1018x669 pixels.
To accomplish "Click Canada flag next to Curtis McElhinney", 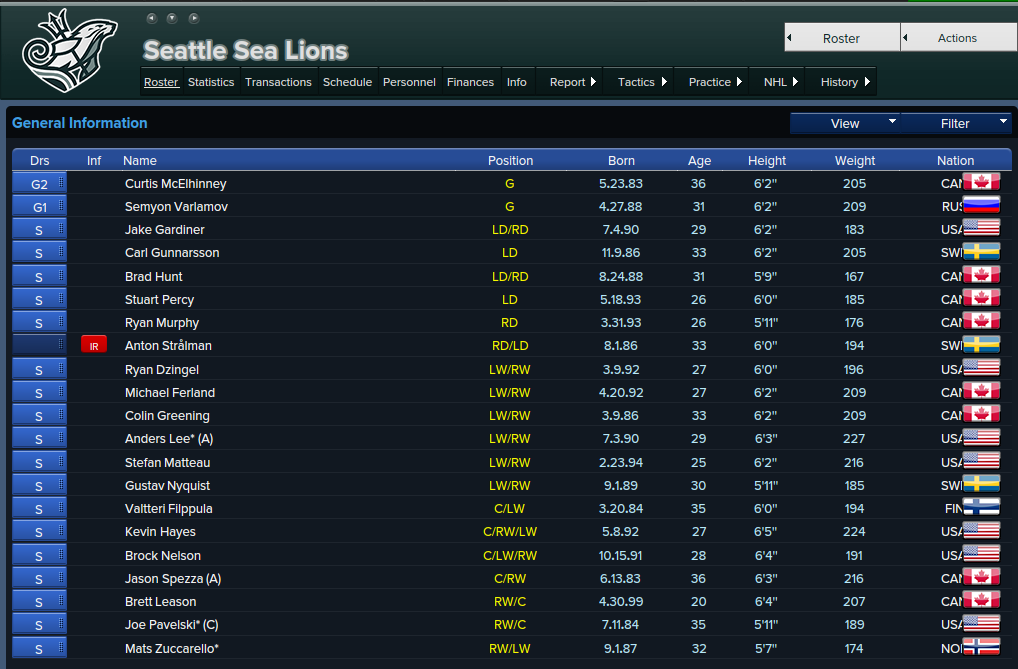I will (x=981, y=183).
